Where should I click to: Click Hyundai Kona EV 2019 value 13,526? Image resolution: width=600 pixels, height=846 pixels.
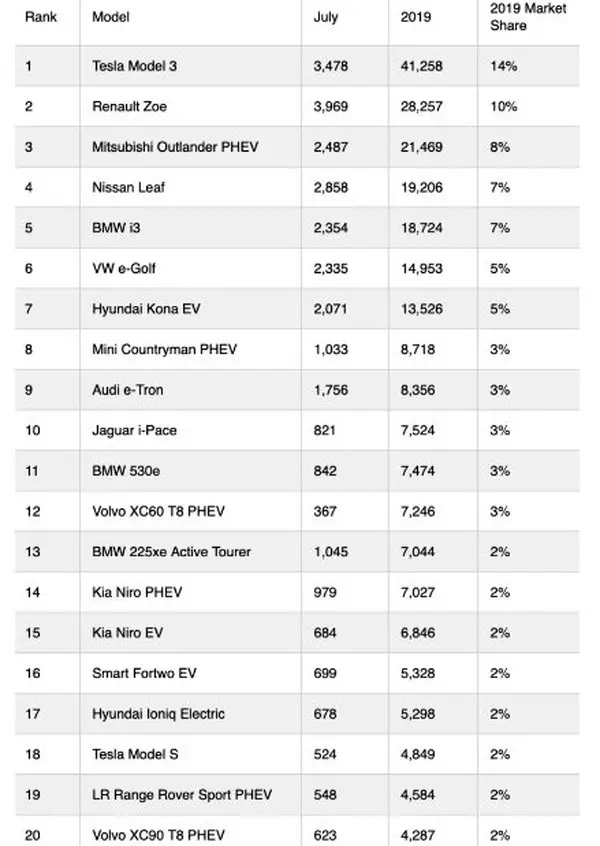[421, 309]
